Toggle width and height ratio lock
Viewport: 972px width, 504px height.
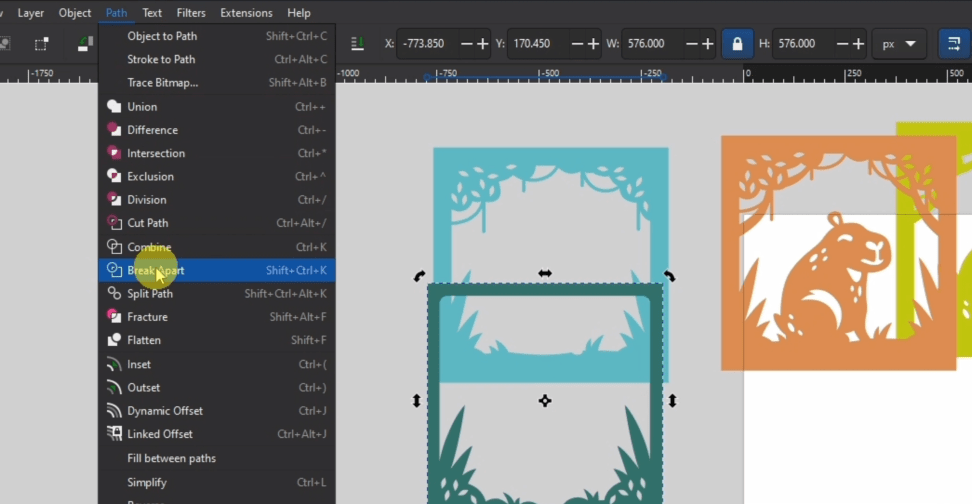point(737,44)
